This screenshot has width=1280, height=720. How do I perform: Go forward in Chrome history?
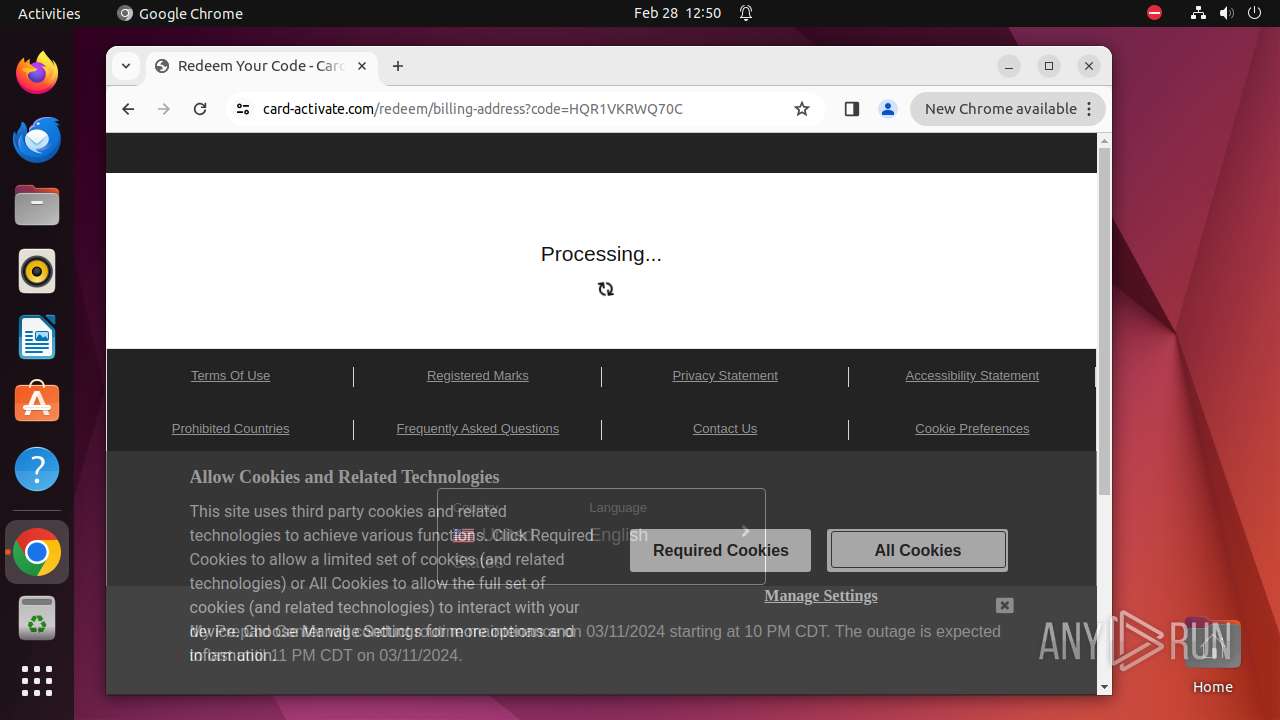point(164,109)
